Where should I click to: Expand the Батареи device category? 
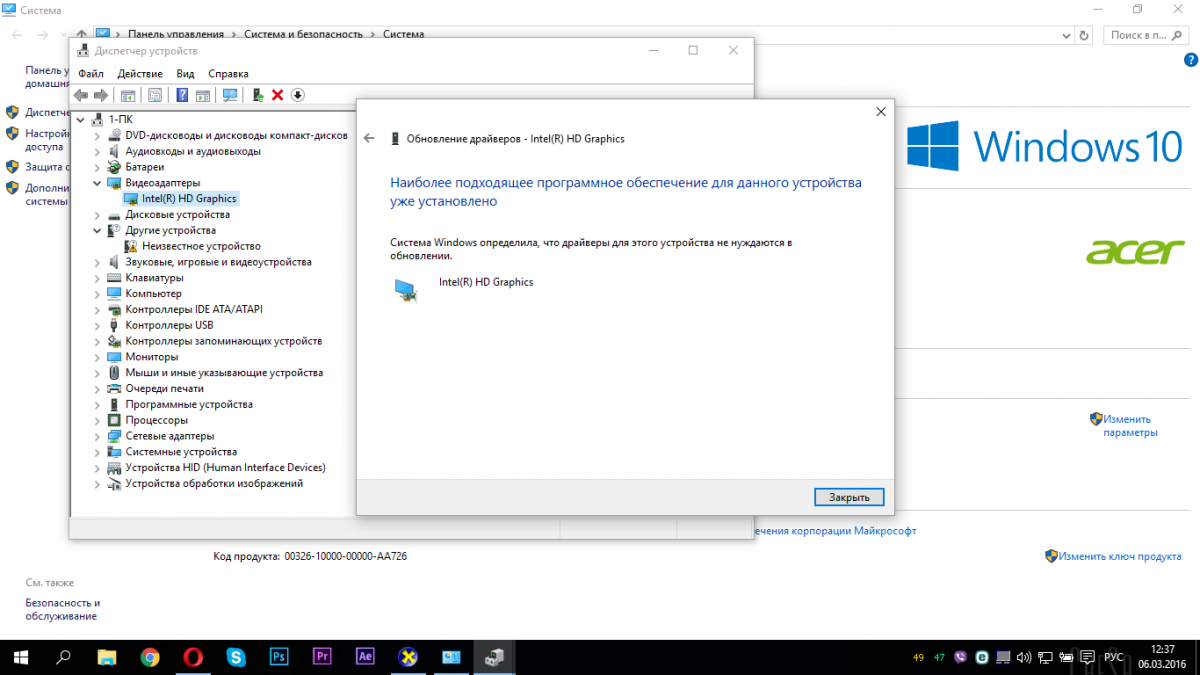click(97, 167)
